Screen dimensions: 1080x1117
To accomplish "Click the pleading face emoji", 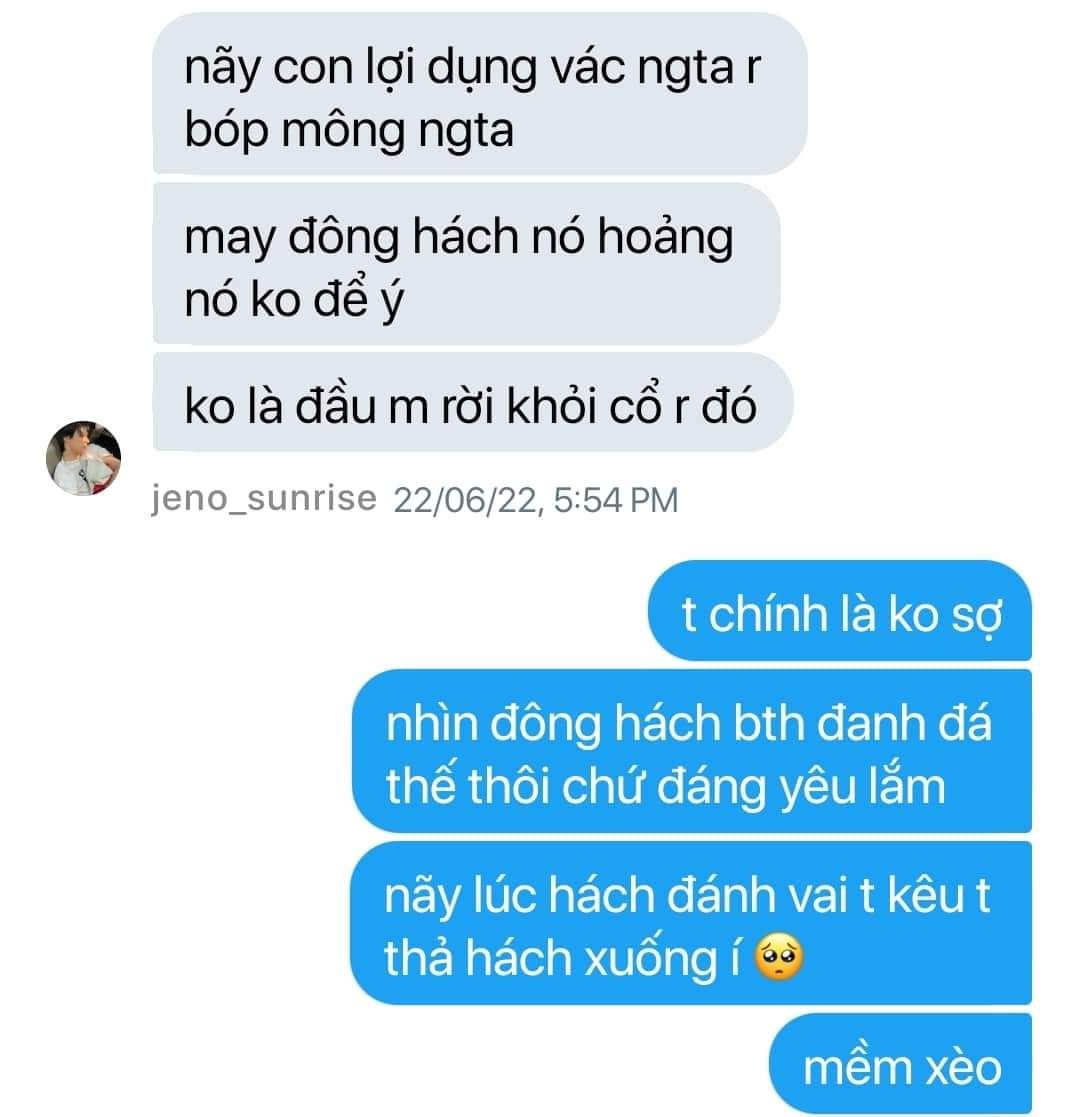I will pos(779,957).
